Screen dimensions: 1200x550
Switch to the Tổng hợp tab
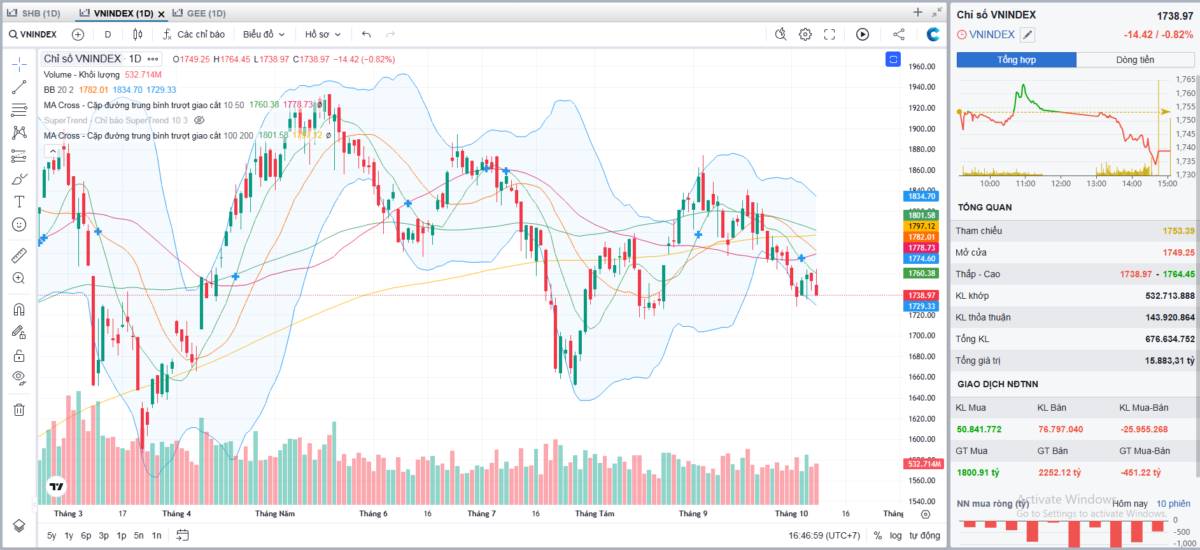click(1016, 60)
